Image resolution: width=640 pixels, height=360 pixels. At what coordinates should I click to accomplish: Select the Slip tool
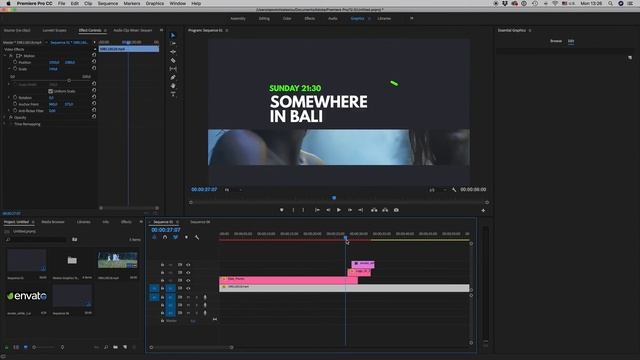point(173,69)
